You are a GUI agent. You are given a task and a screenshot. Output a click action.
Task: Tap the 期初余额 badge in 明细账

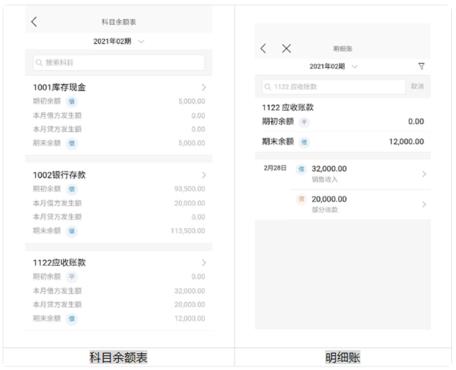[x=304, y=122]
